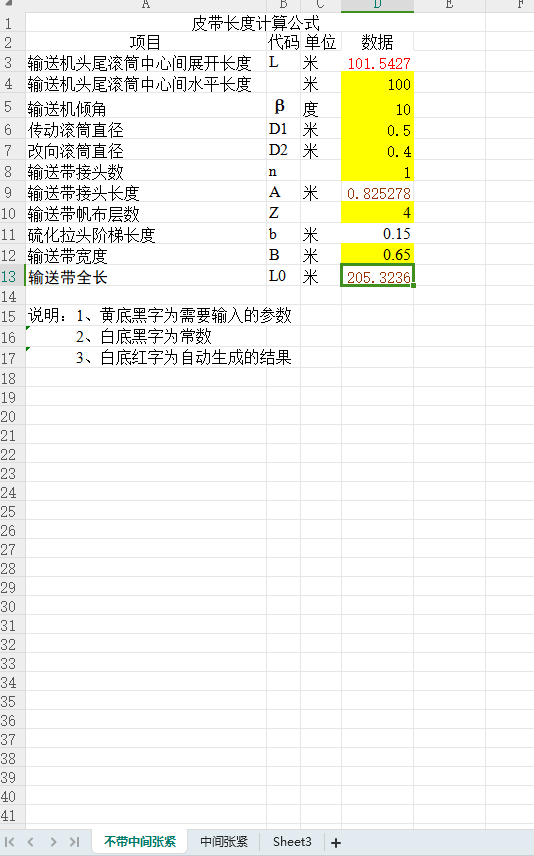Select cell 改向滚筒直径
The width and height of the screenshot is (534, 856).
pos(146,150)
